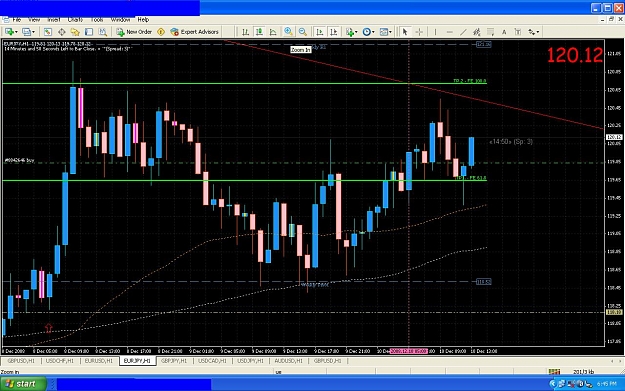625x391 pixels.
Task: Open the Charts menu
Action: click(x=75, y=20)
